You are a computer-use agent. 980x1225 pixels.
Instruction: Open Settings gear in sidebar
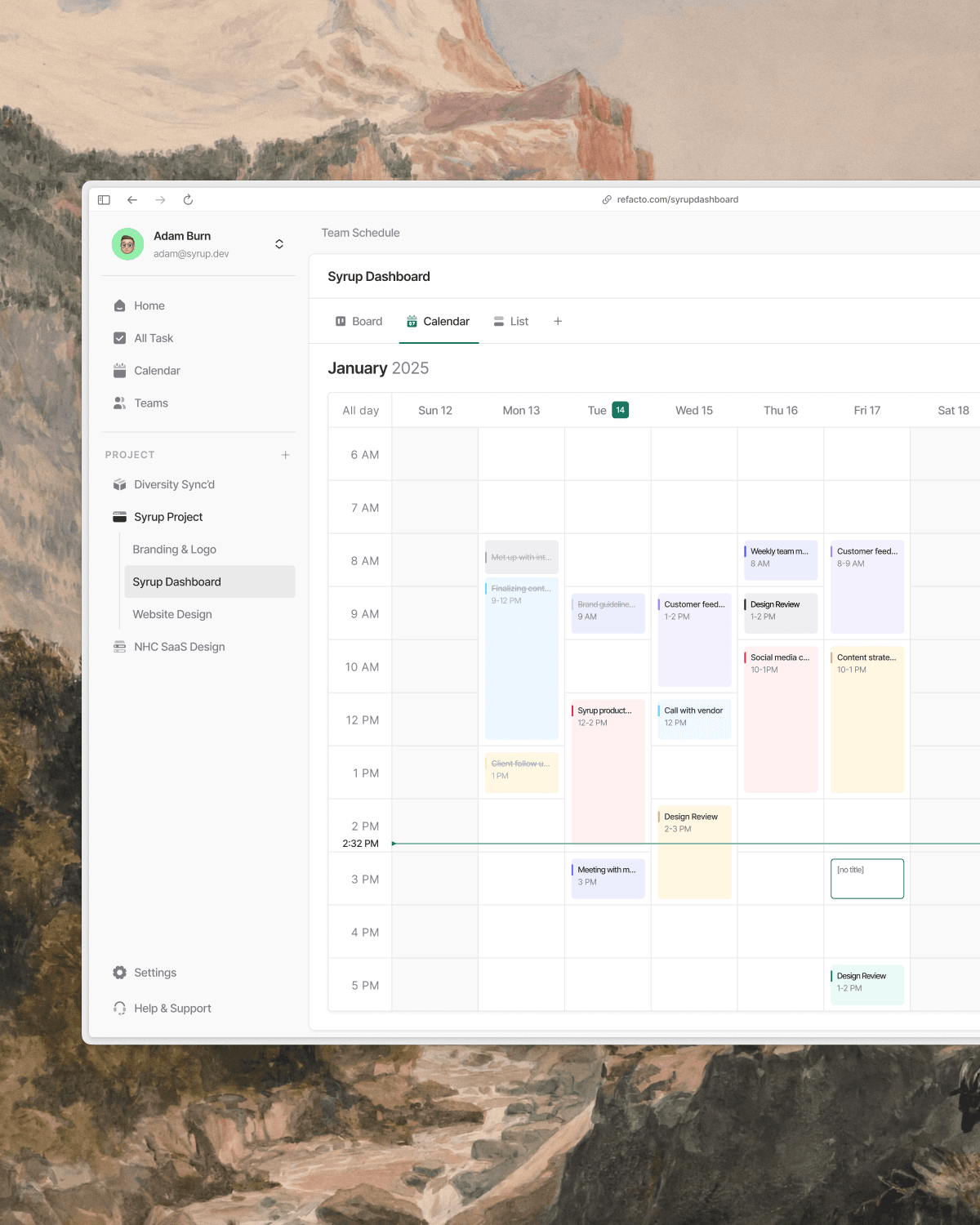pyautogui.click(x=120, y=973)
